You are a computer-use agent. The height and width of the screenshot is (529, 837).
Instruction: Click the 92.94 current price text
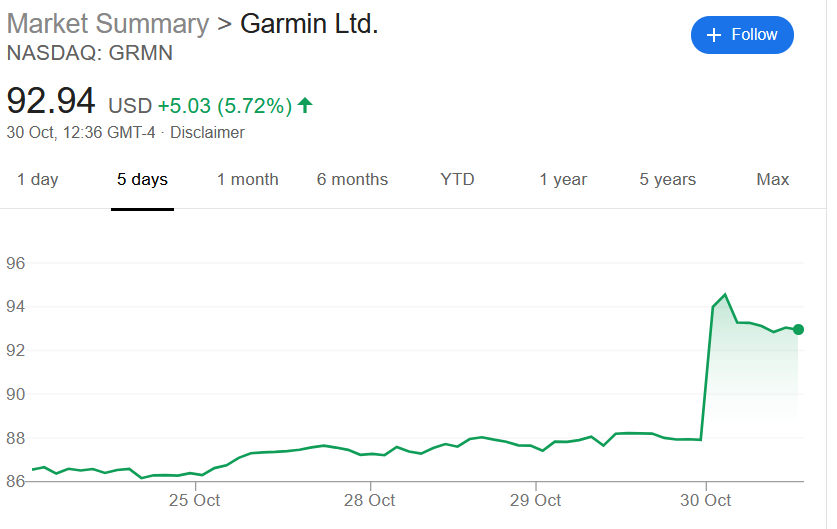[51, 101]
